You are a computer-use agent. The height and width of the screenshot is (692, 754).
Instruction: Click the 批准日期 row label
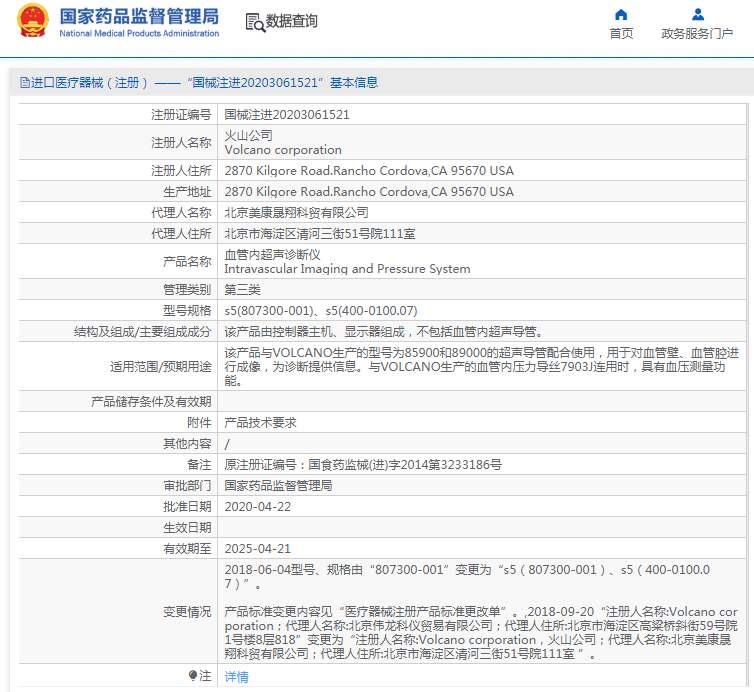tap(187, 507)
